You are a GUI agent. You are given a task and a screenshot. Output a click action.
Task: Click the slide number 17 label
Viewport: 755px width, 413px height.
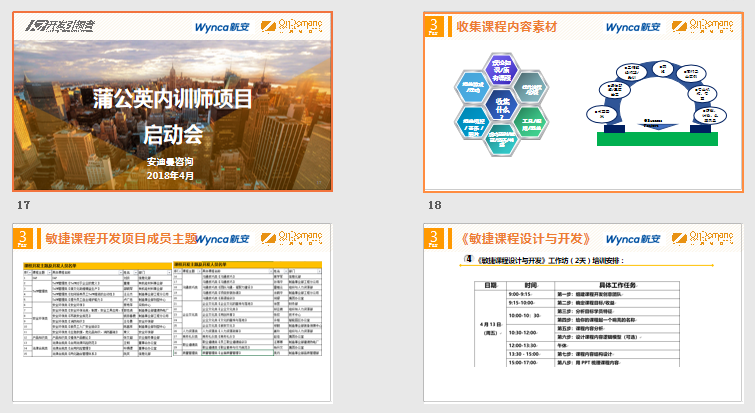coord(23,205)
